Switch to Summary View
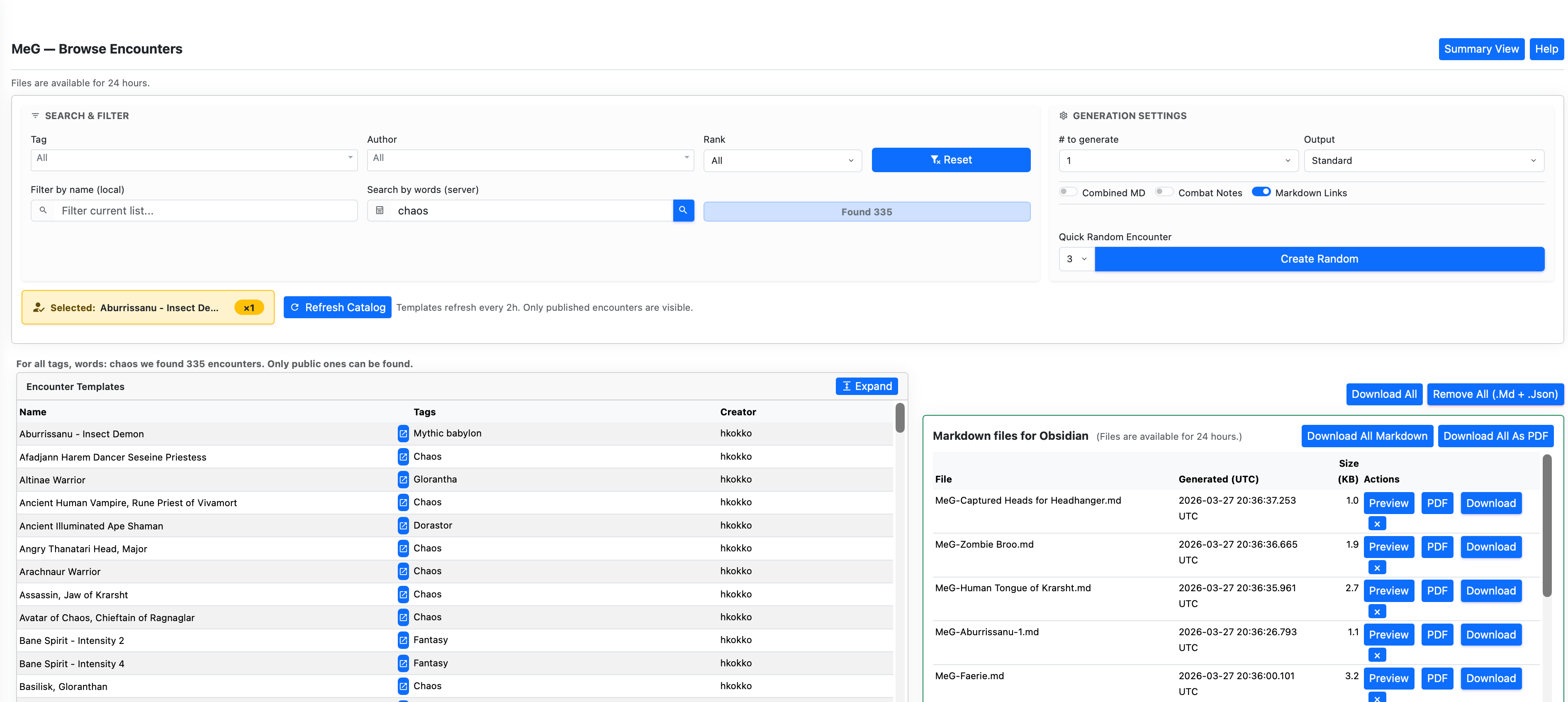The width and height of the screenshot is (1568, 702). (x=1480, y=49)
